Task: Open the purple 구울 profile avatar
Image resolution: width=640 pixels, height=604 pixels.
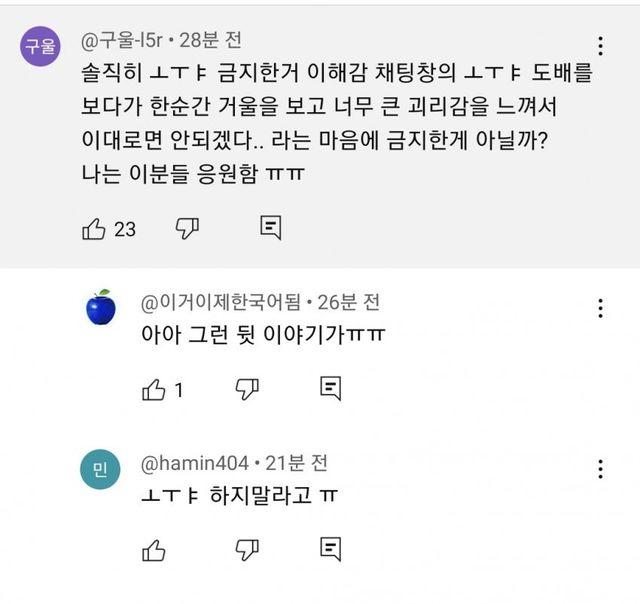Action: tap(41, 47)
